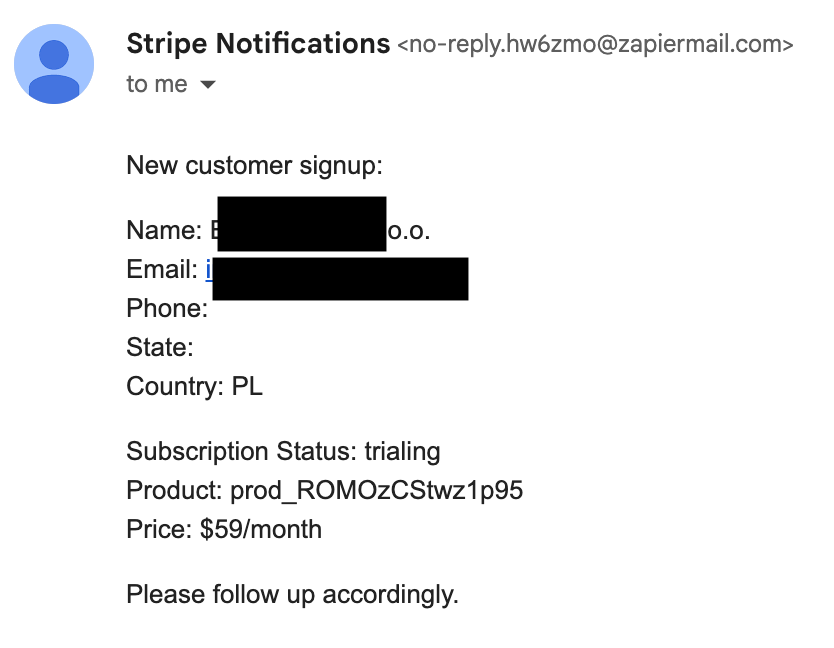Click the "Email:" field label
Image resolution: width=834 pixels, height=648 pixels.
[162, 269]
